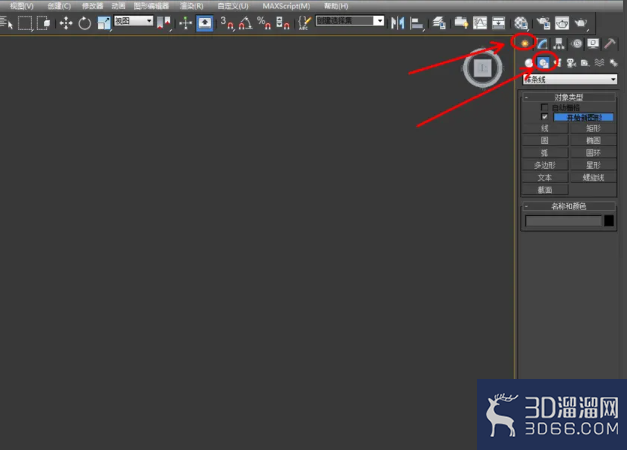Screen dimensions: 627x450
Task: Select the Helpers category icon
Action: coord(585,63)
